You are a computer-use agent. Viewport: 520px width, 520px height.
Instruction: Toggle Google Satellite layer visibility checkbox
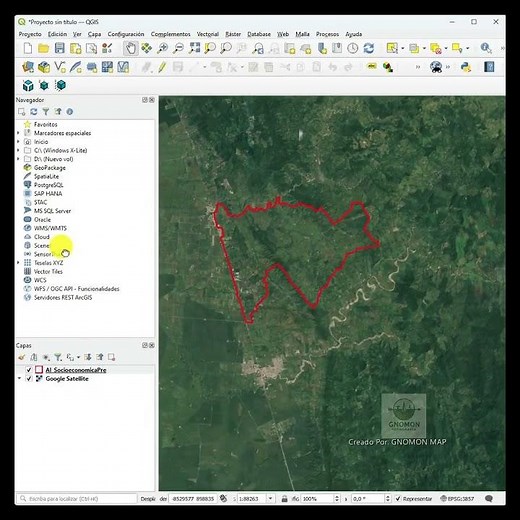[x=29, y=379]
